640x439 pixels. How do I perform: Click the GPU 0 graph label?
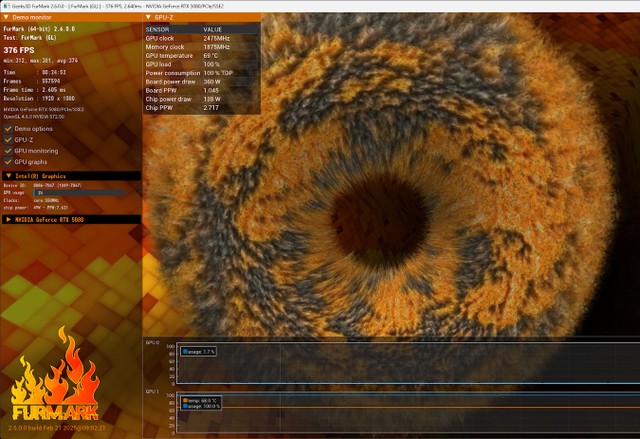pos(152,342)
